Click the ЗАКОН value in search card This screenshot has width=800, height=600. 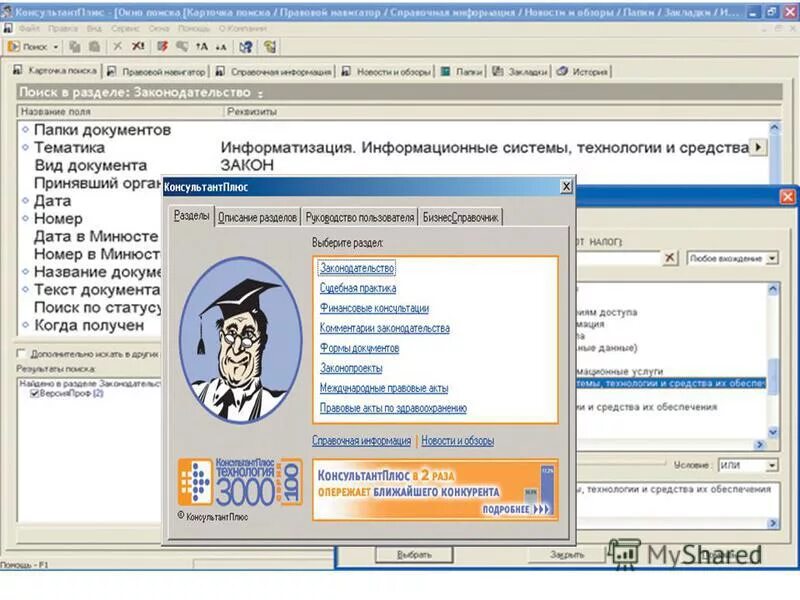247,165
